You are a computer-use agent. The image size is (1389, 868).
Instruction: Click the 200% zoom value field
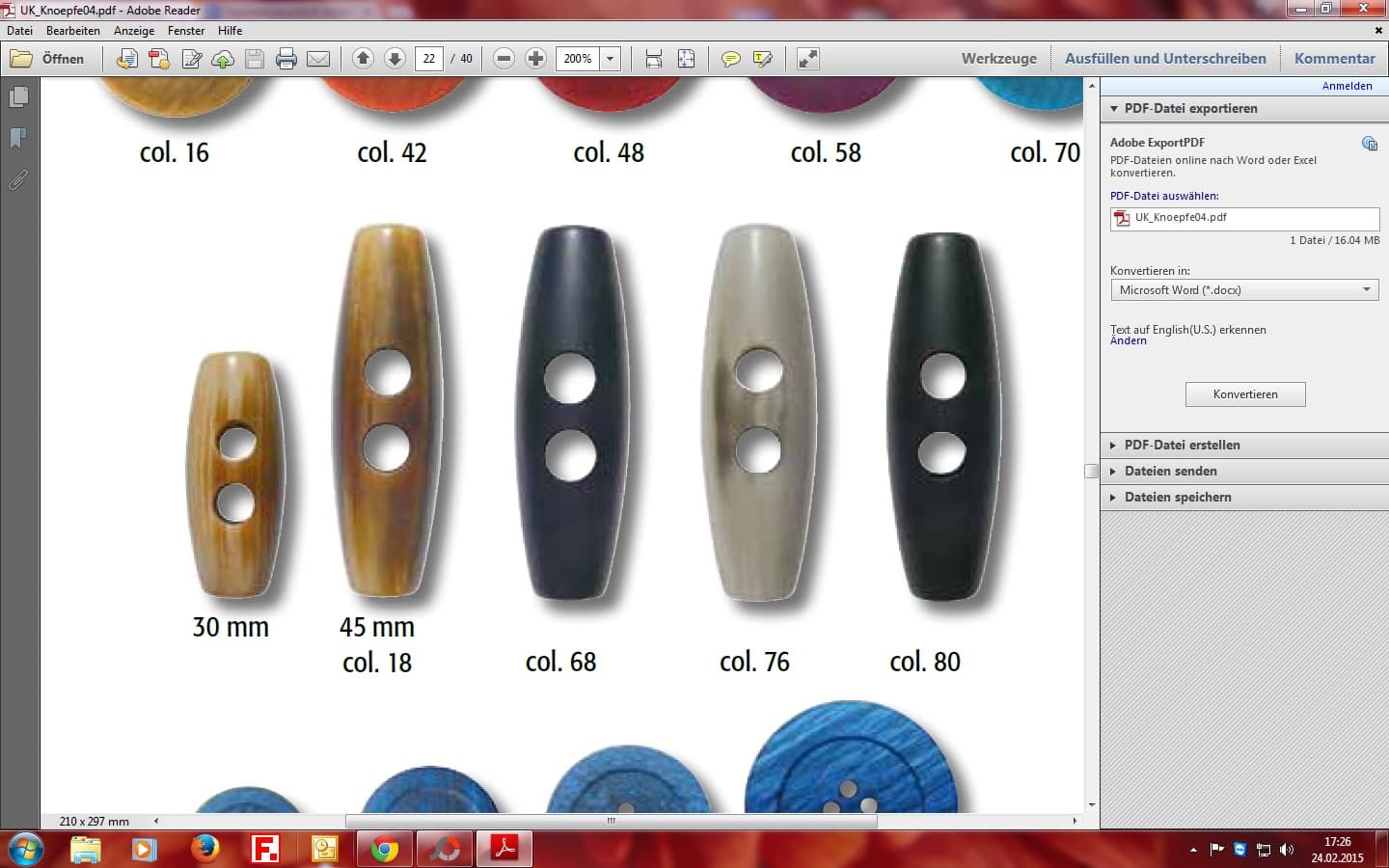(577, 59)
